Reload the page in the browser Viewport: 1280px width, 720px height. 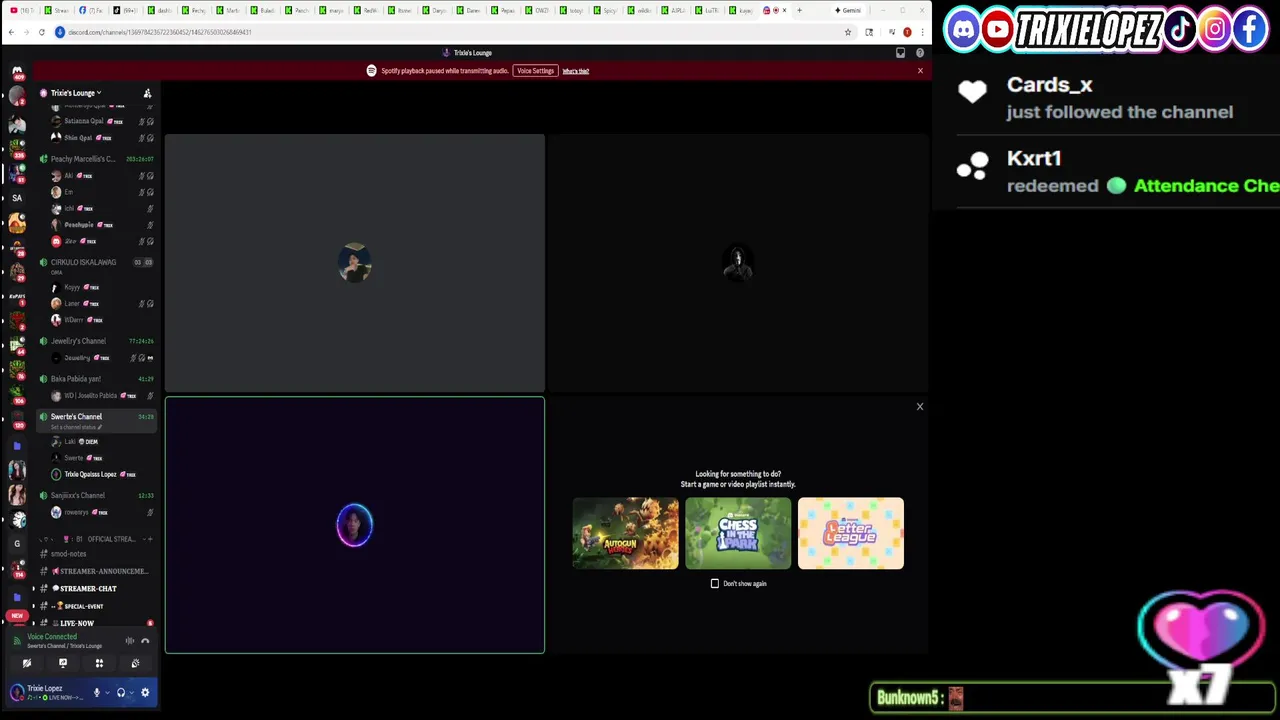tap(41, 32)
